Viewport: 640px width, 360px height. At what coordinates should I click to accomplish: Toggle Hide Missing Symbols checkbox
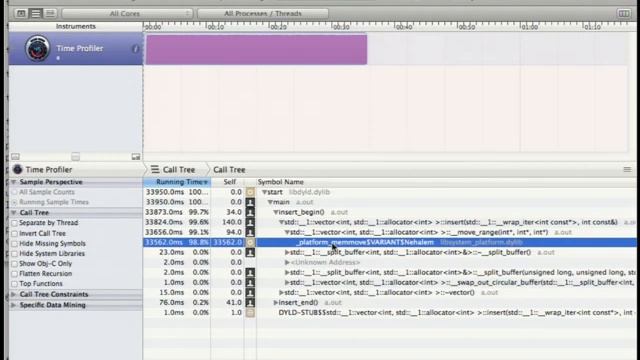[x=15, y=244]
